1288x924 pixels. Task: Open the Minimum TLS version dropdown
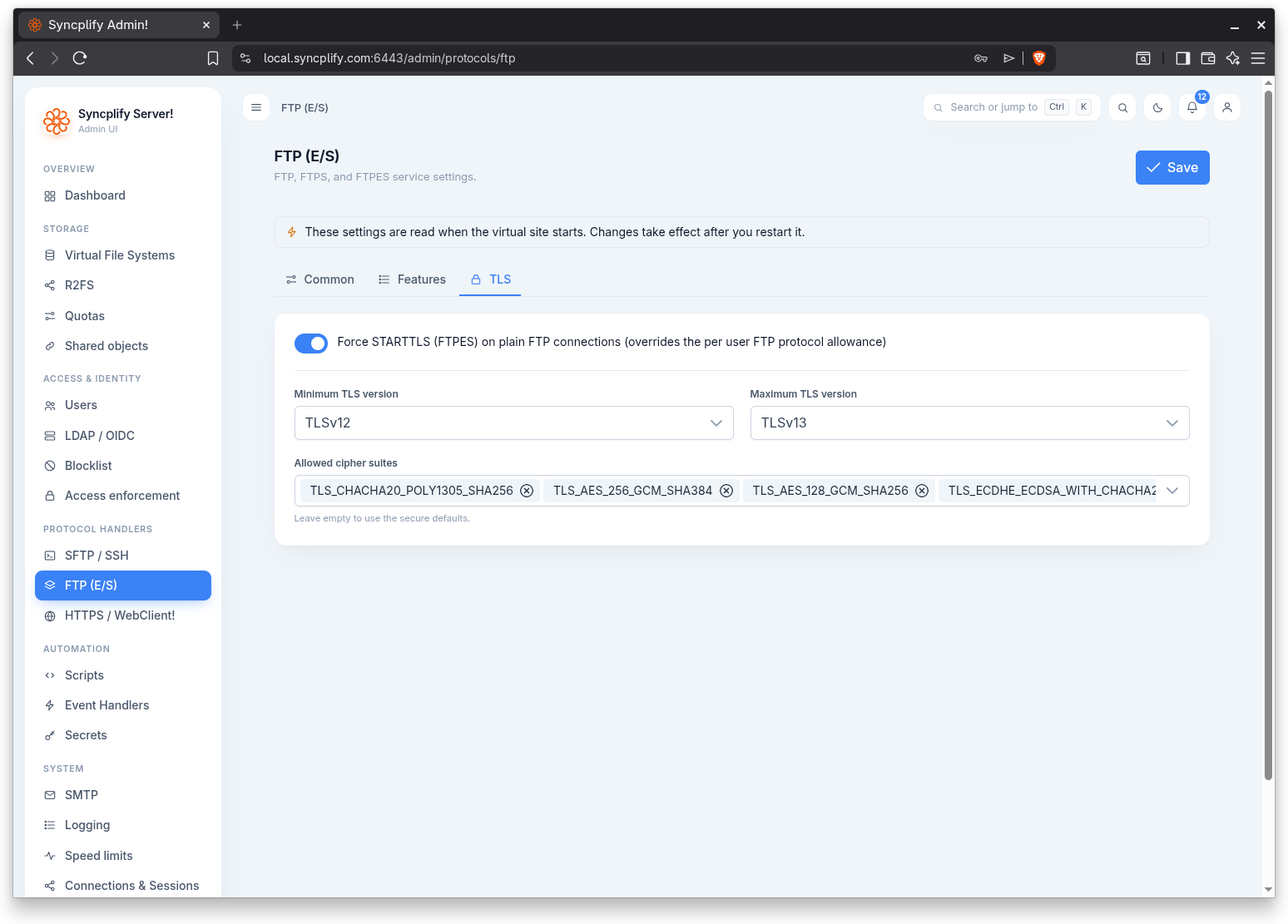pos(513,422)
